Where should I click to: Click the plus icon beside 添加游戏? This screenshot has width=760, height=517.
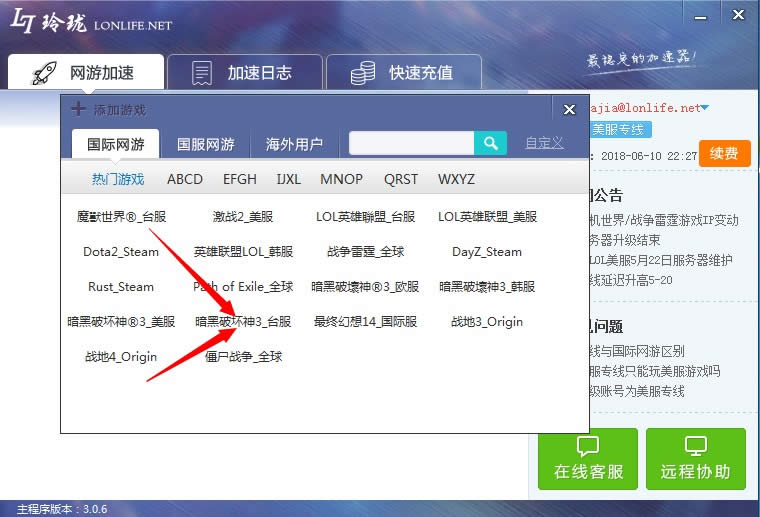[x=79, y=109]
